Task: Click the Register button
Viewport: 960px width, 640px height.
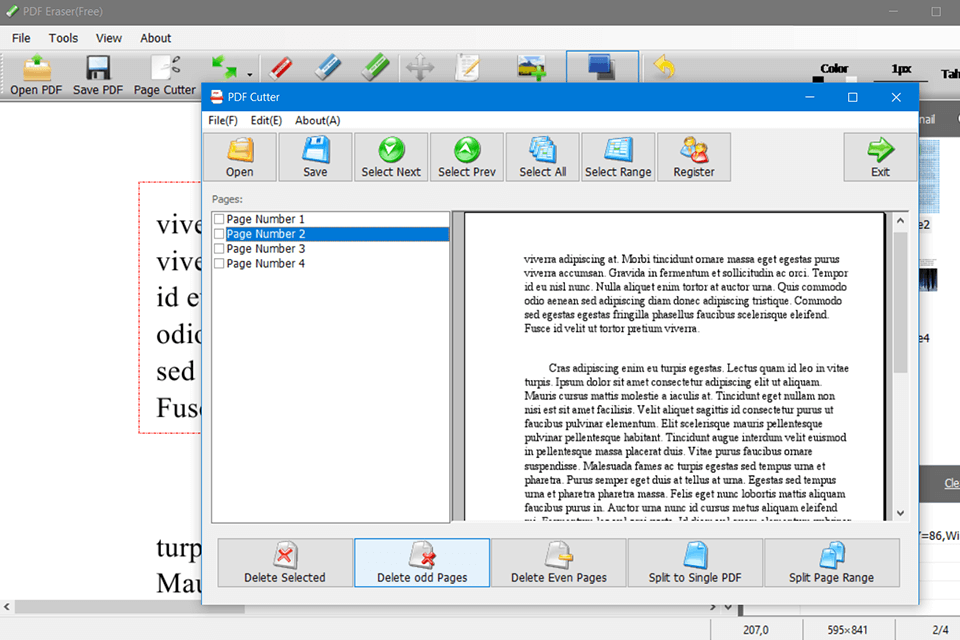Action: [694, 157]
